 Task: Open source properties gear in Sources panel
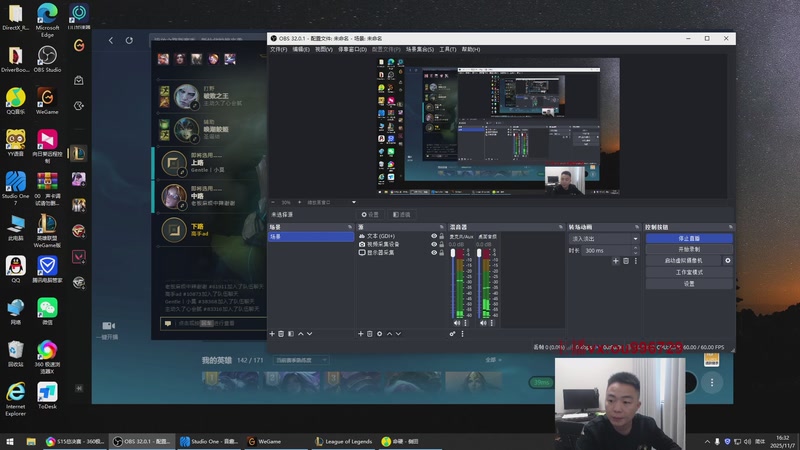(380, 334)
